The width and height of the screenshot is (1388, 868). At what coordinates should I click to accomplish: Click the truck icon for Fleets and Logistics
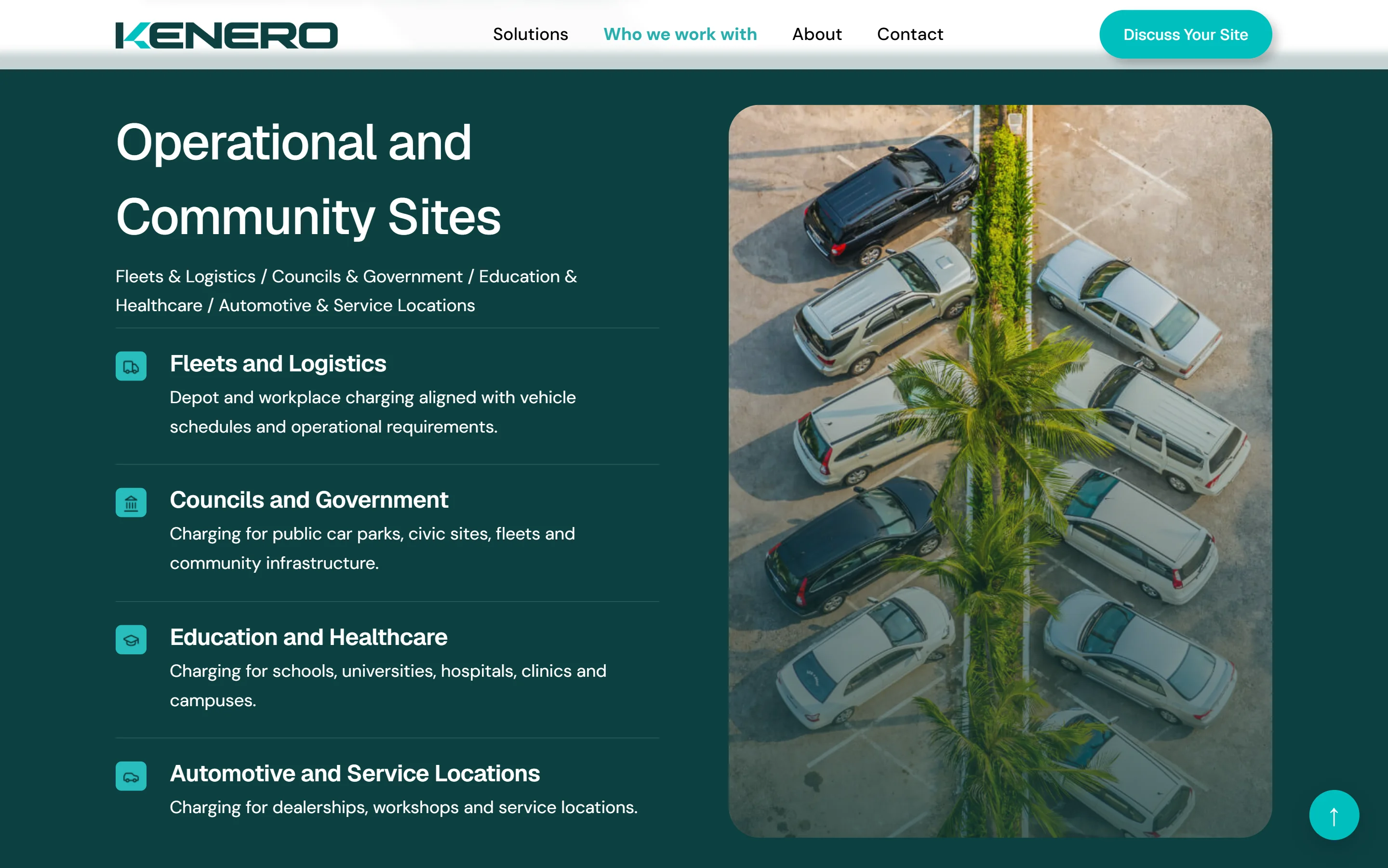pyautogui.click(x=131, y=366)
